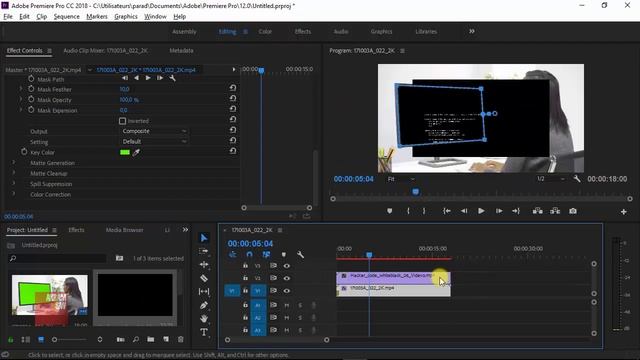Screen dimensions: 640x360
Task: Show more workspaces with double chevron
Action: (x=472, y=31)
